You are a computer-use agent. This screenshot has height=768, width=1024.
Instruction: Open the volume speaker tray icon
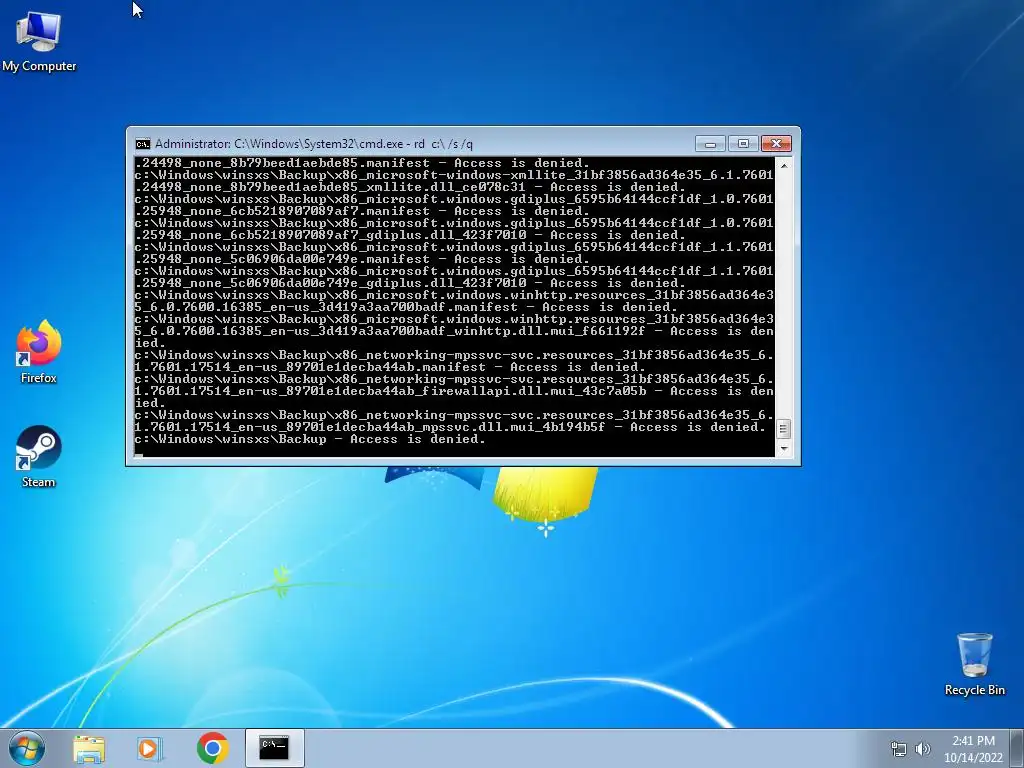tap(922, 749)
